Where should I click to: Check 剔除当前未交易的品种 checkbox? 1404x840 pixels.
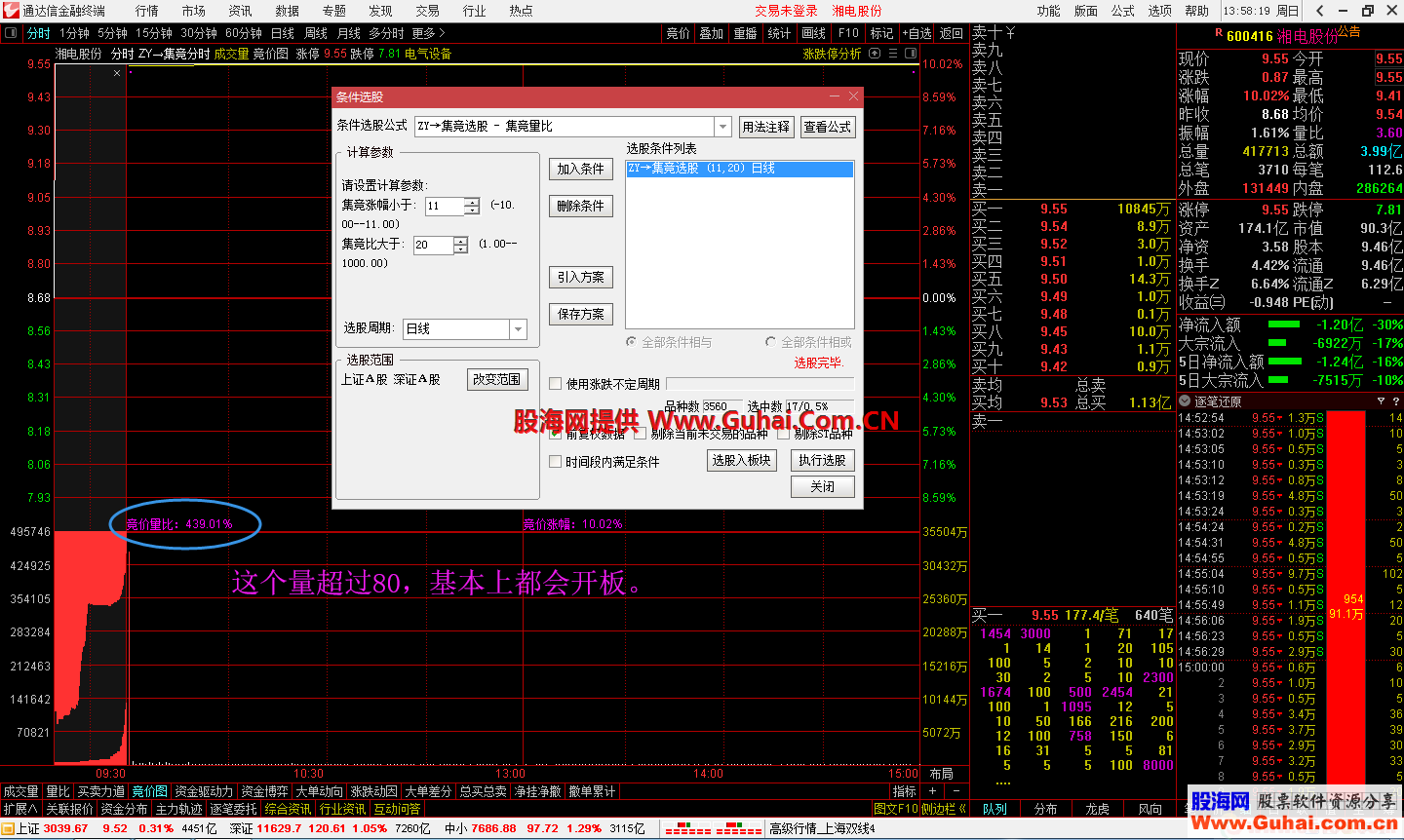pyautogui.click(x=641, y=434)
